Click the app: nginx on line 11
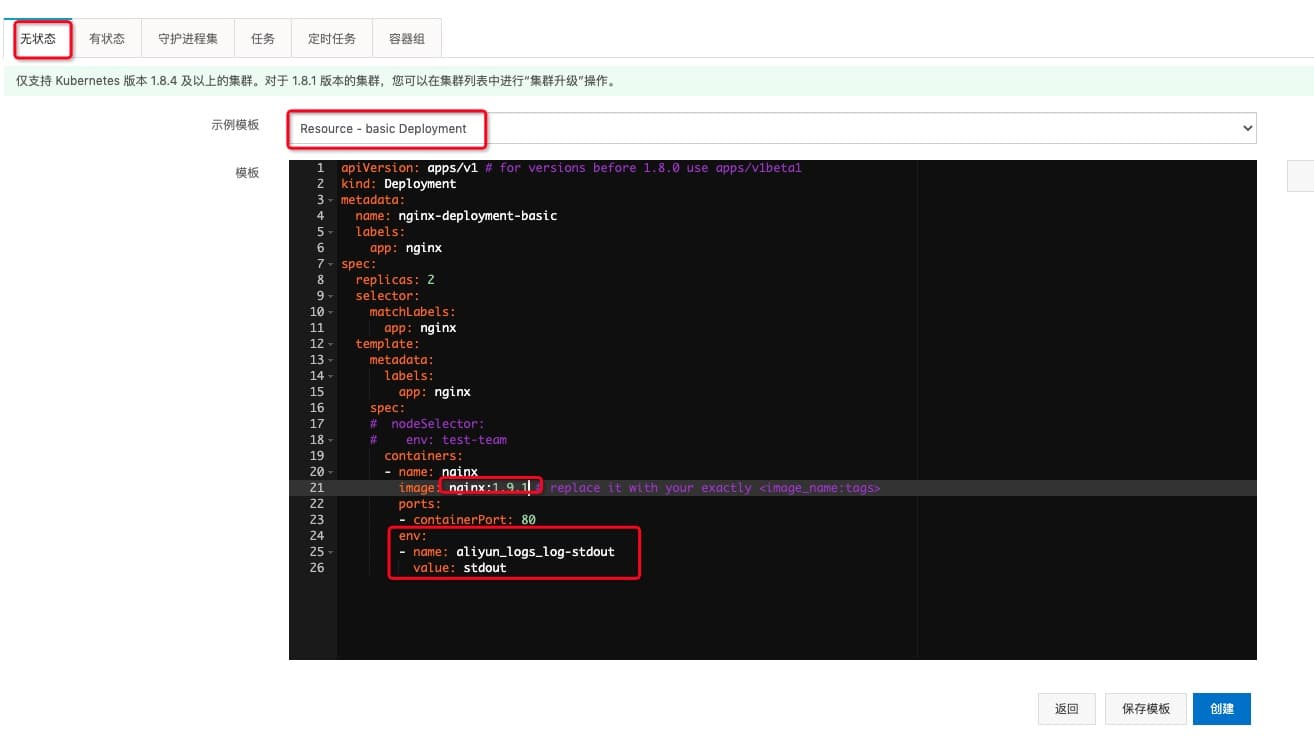1314x738 pixels. tap(420, 328)
